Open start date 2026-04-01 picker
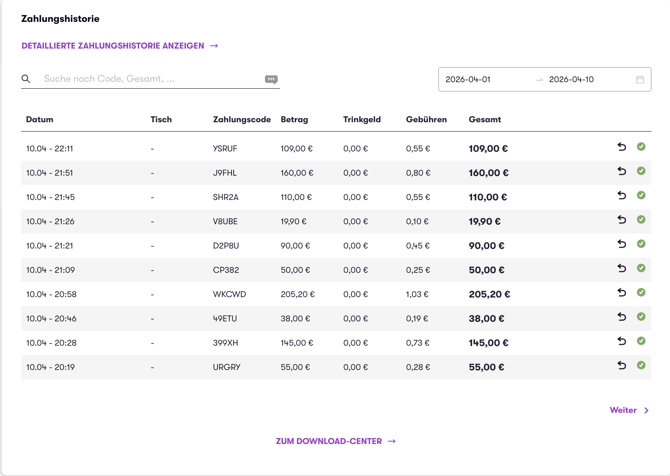The image size is (670, 476). pyautogui.click(x=468, y=79)
